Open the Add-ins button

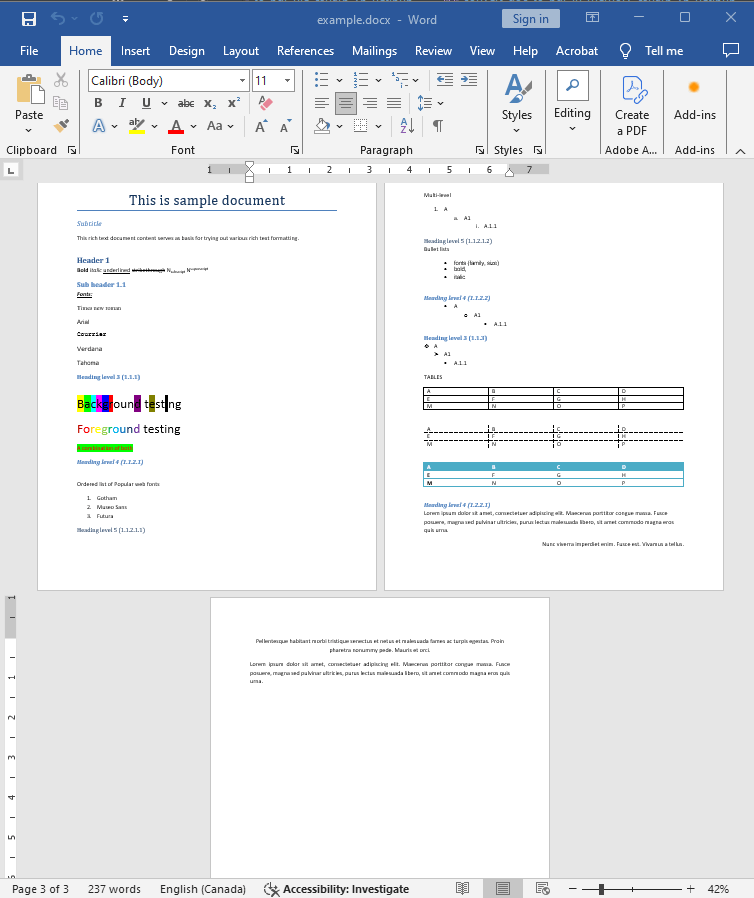694,99
